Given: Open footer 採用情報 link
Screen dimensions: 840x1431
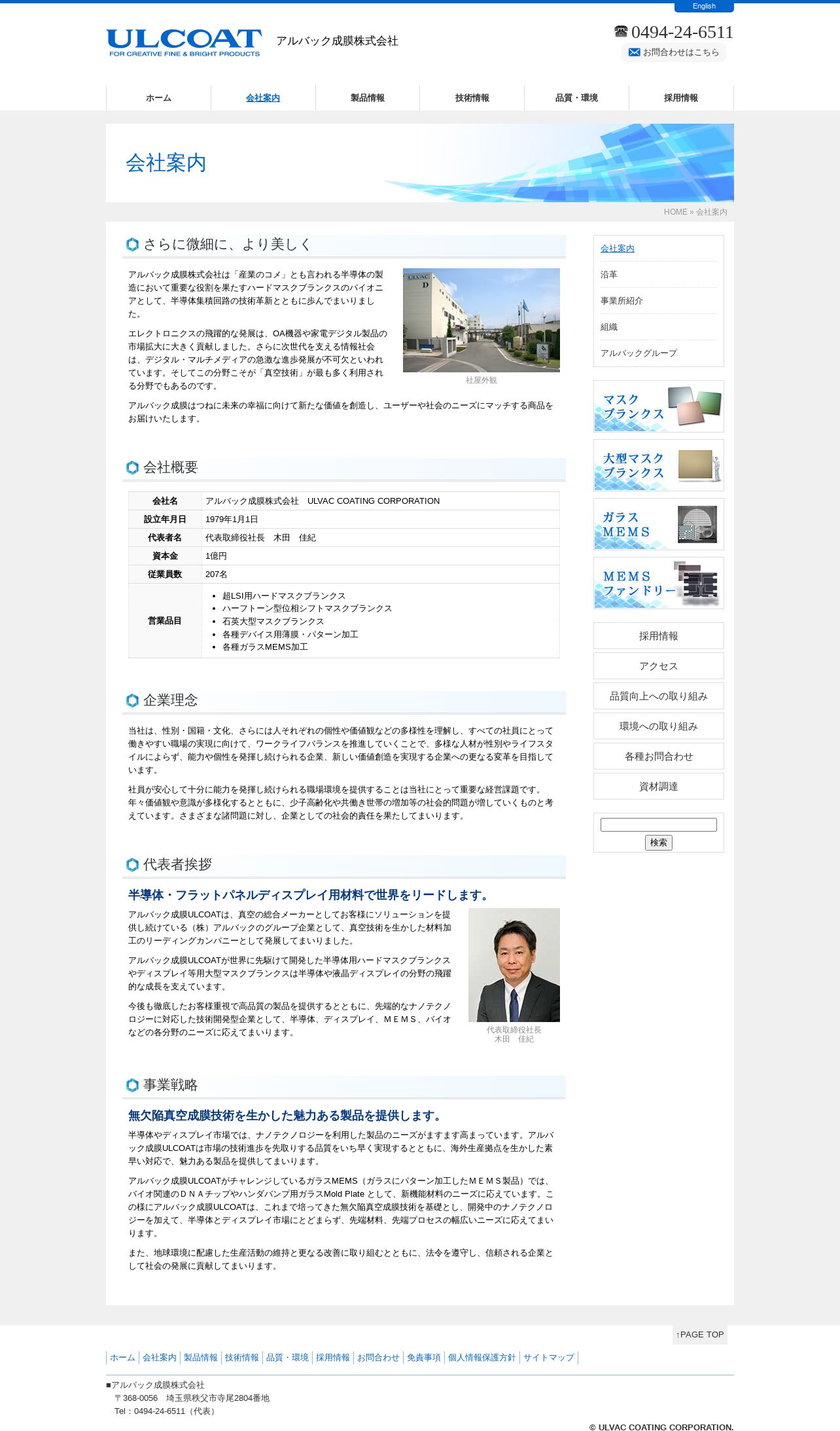Looking at the screenshot, I should pos(333,1358).
